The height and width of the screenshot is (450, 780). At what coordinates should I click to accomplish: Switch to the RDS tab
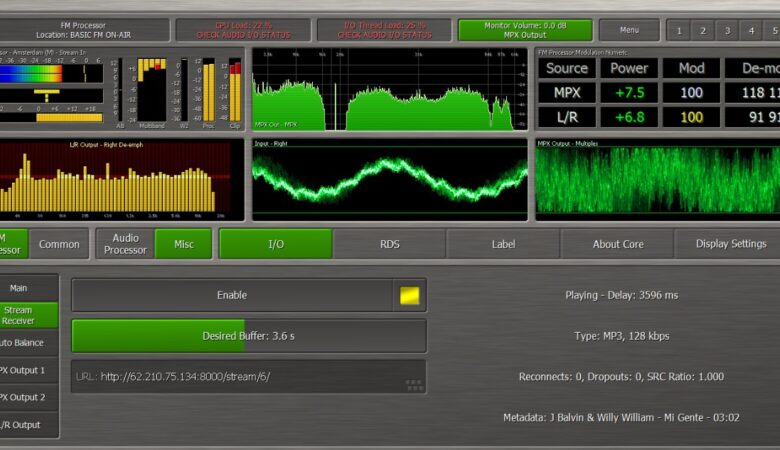[389, 244]
